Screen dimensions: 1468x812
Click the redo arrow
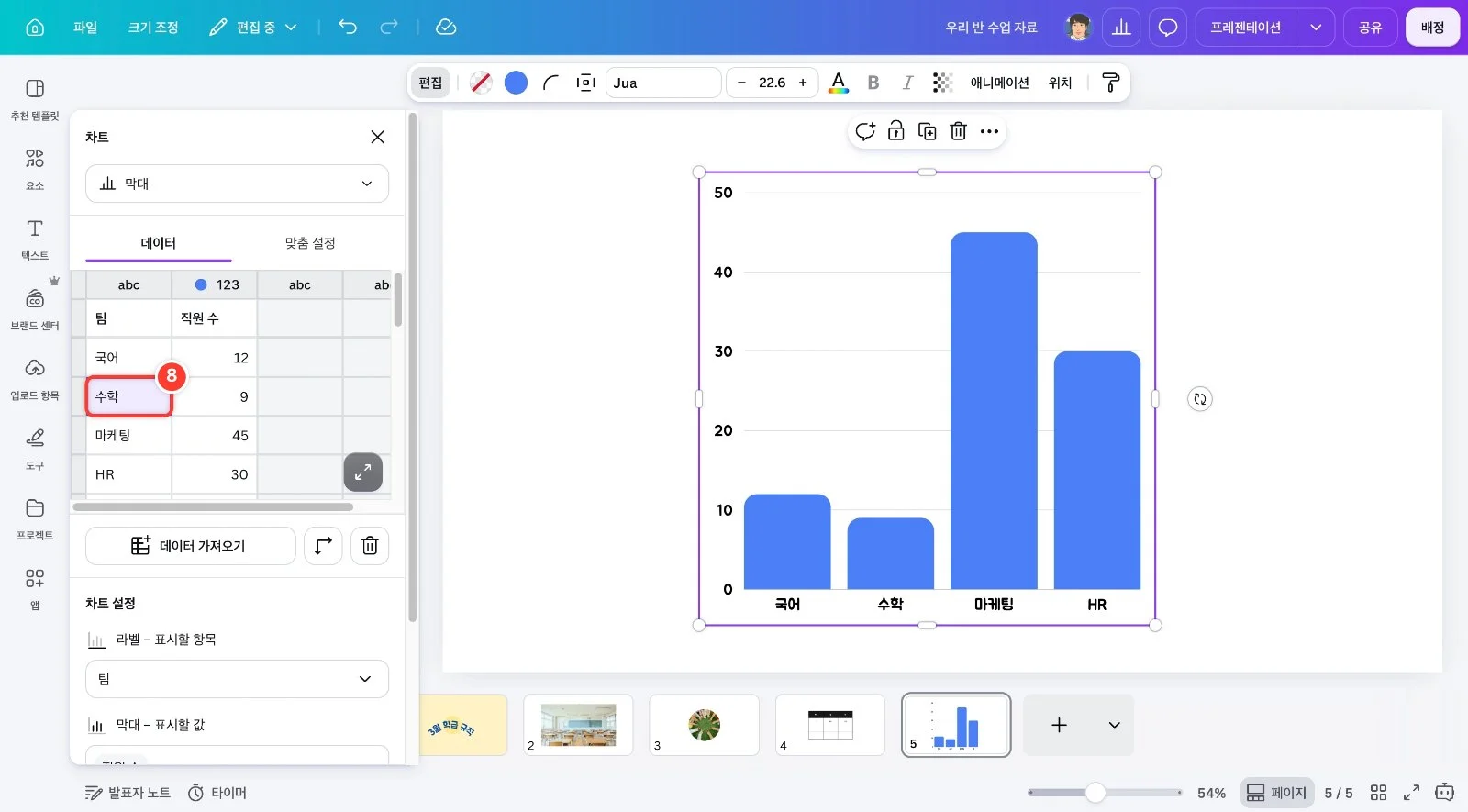coord(389,28)
